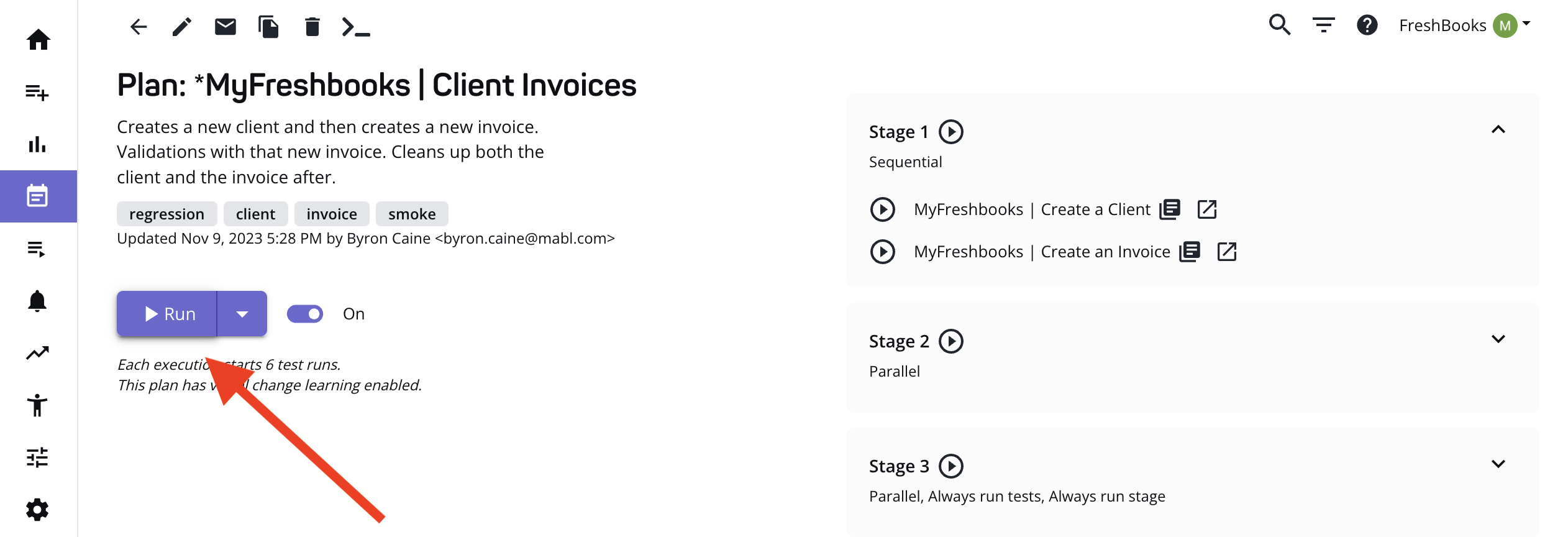The height and width of the screenshot is (537, 1568).
Task: Open details document icon for Create a Client
Action: click(1170, 209)
